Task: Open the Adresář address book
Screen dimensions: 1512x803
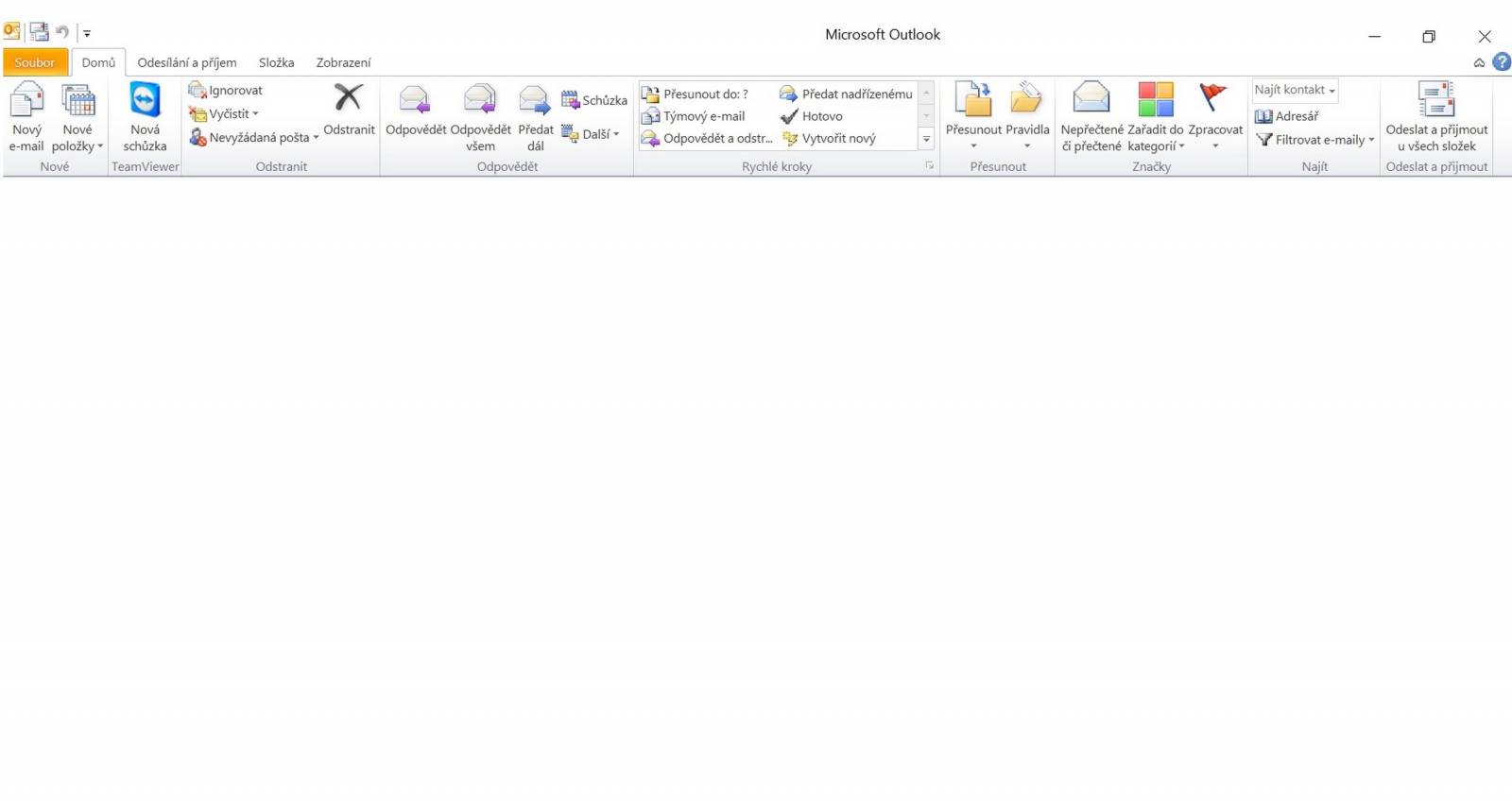Action: [x=1286, y=116]
